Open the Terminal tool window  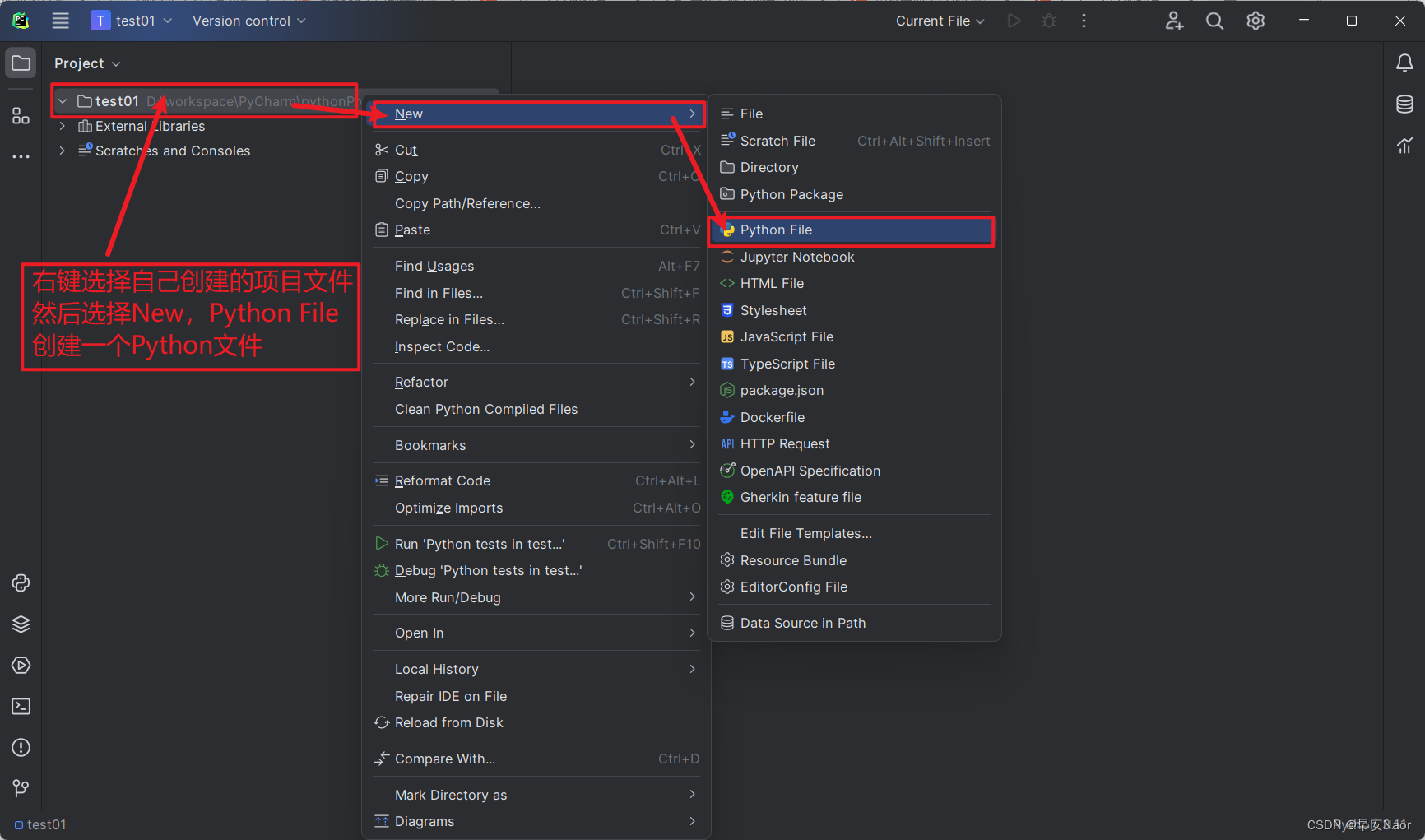click(21, 707)
